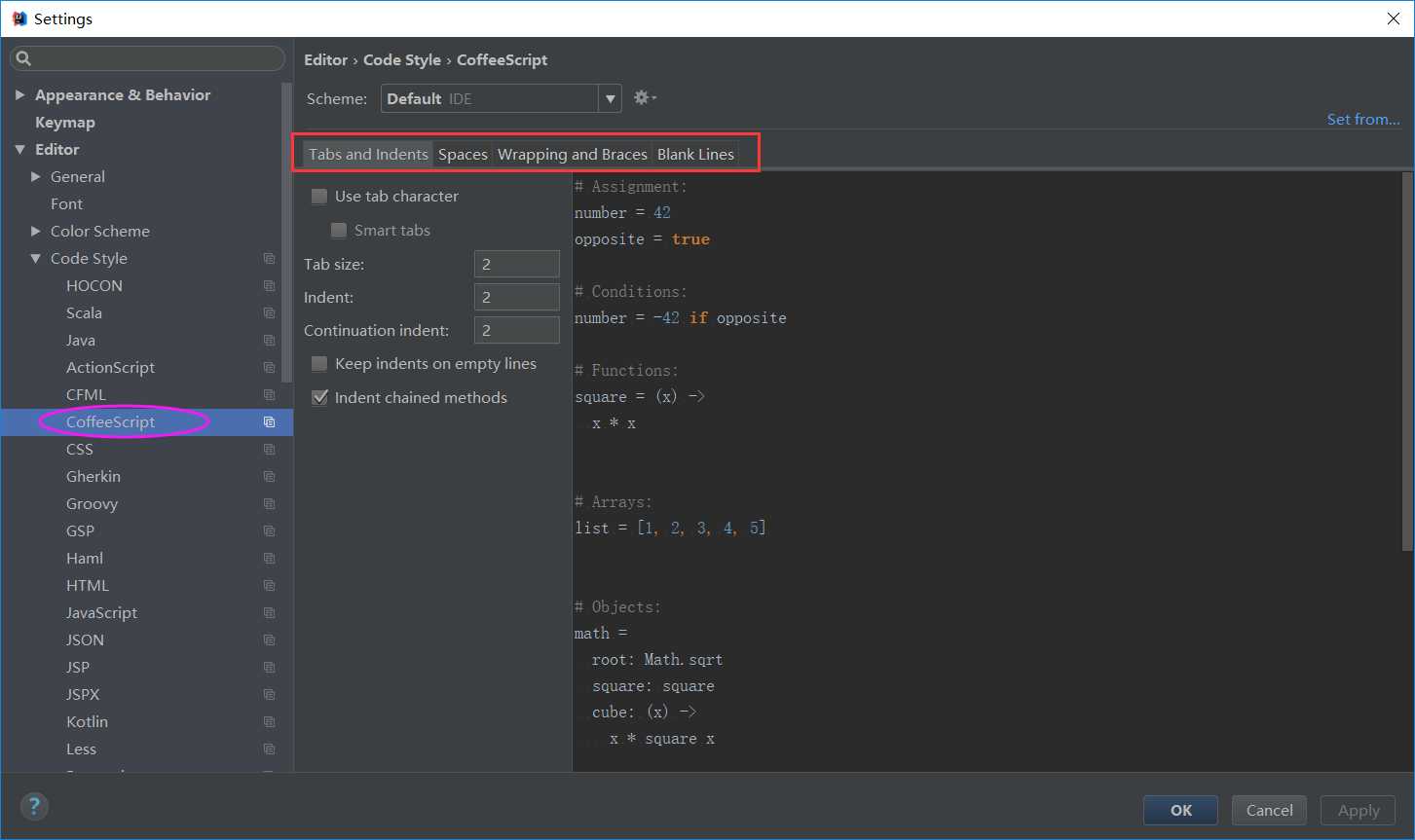Click copy icon on Gherkin row
This screenshot has height=840, width=1415.
pos(270,477)
